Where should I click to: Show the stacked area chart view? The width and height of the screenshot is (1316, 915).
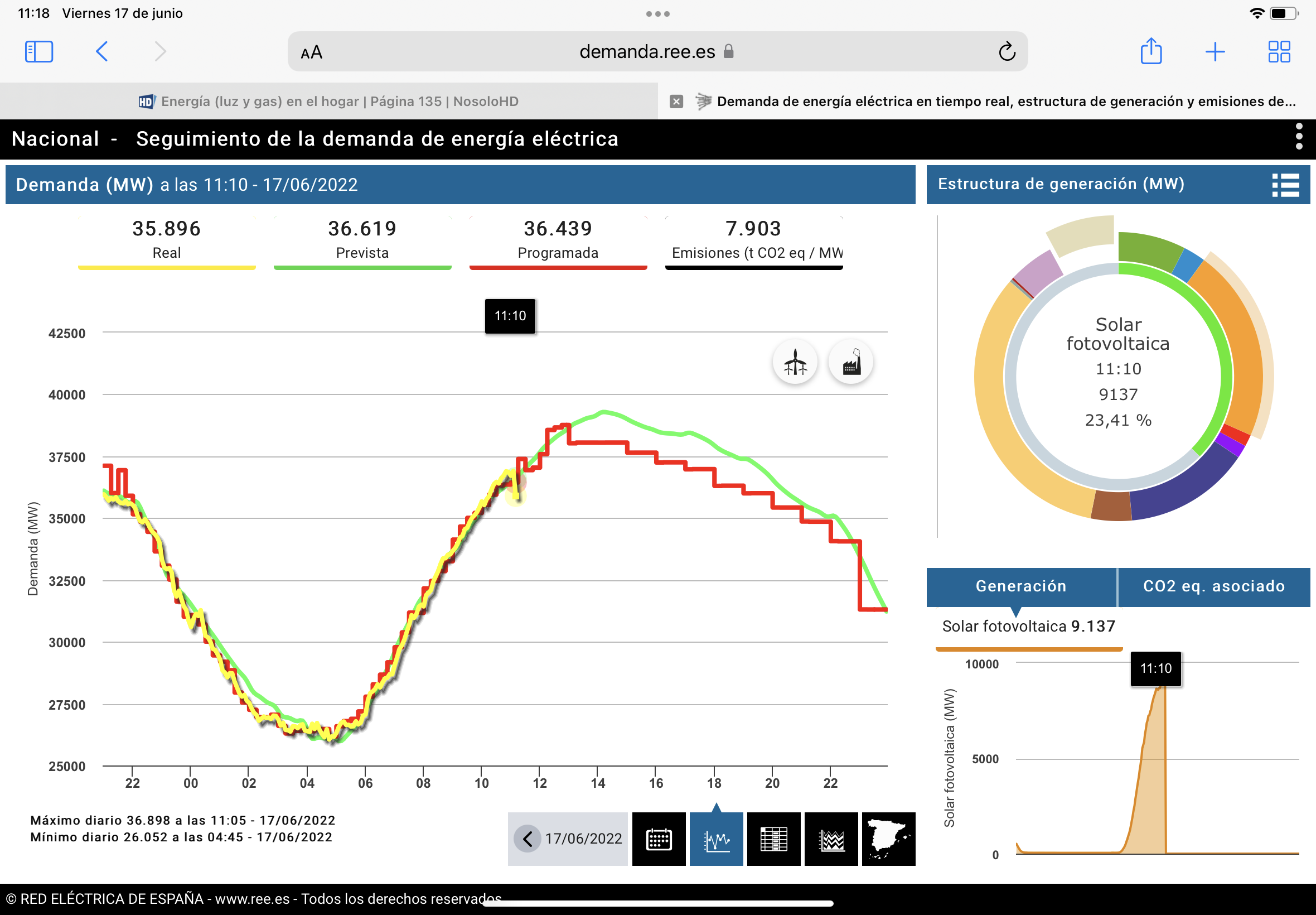tap(831, 839)
